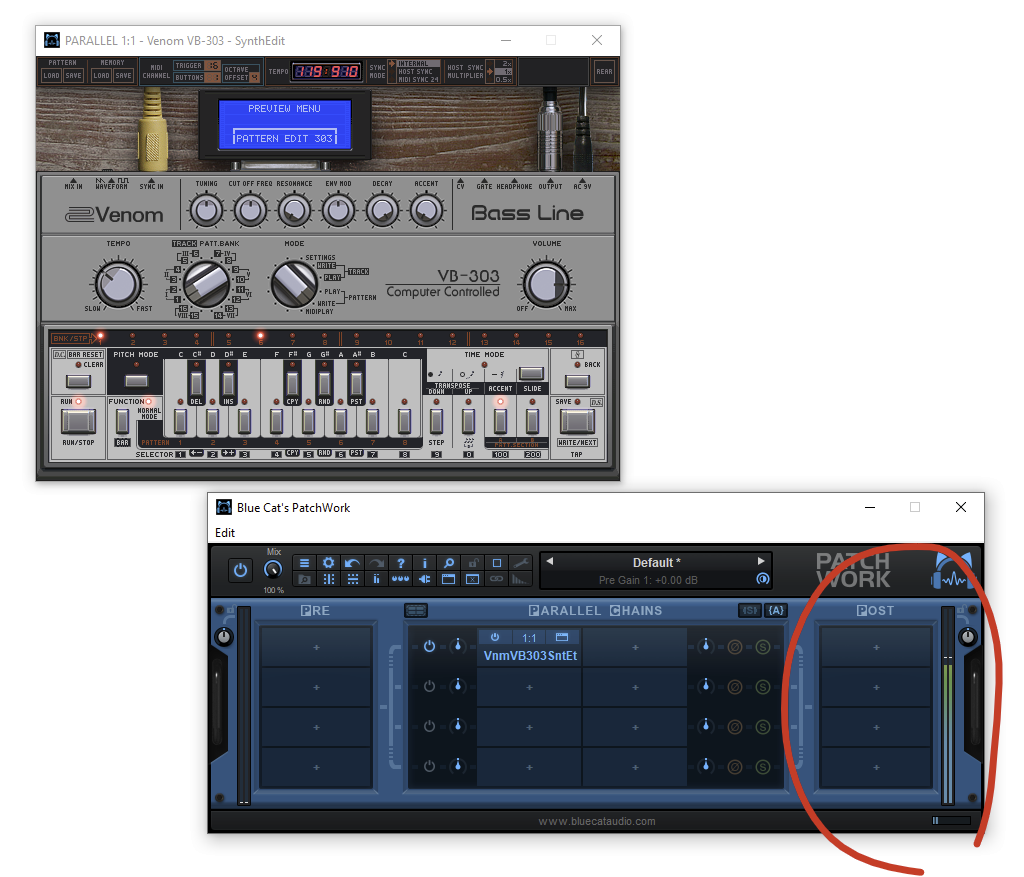This screenshot has width=1024, height=877.
Task: Click the level bars icon in PatchWork toolbar
Action: click(x=520, y=579)
